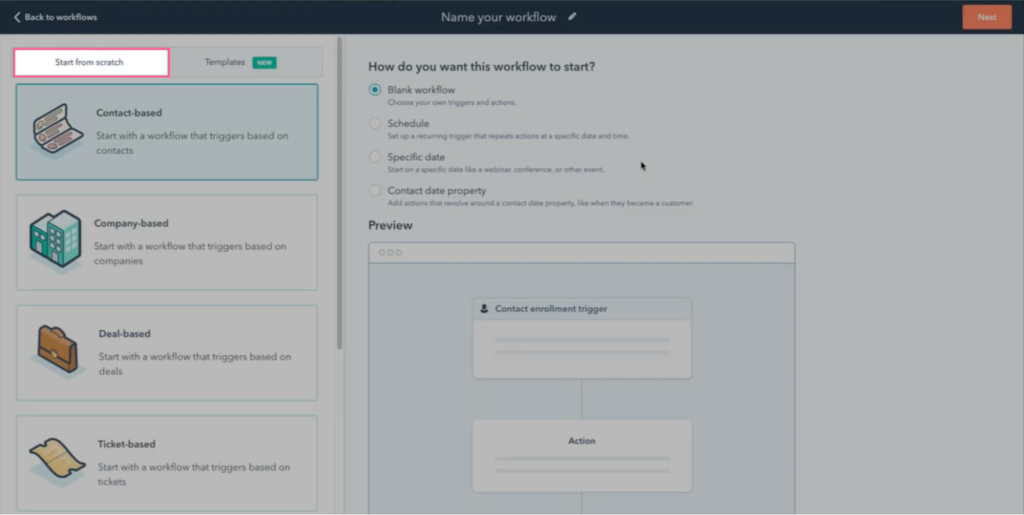Click the Back to workflows chevron arrow

click(x=17, y=17)
